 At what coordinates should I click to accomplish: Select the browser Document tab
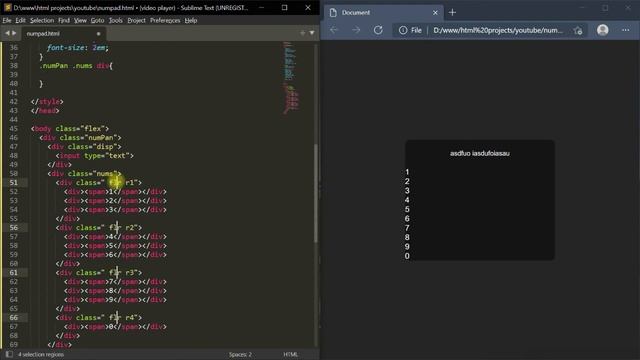[384, 13]
